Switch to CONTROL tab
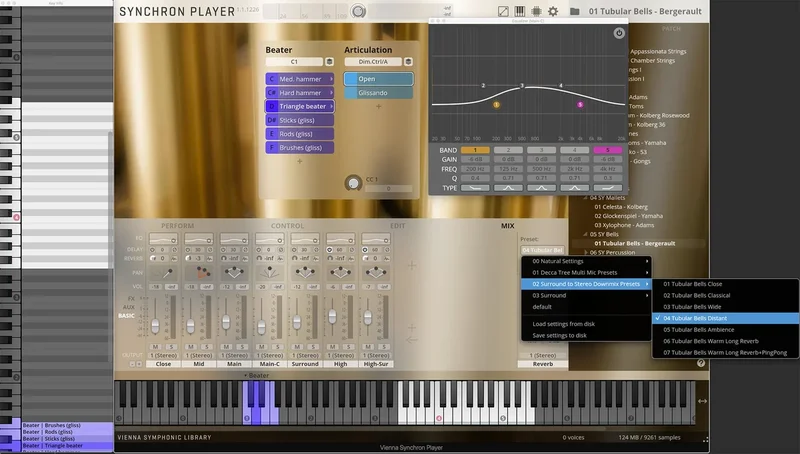Viewport: 800px width, 454px height. point(287,225)
